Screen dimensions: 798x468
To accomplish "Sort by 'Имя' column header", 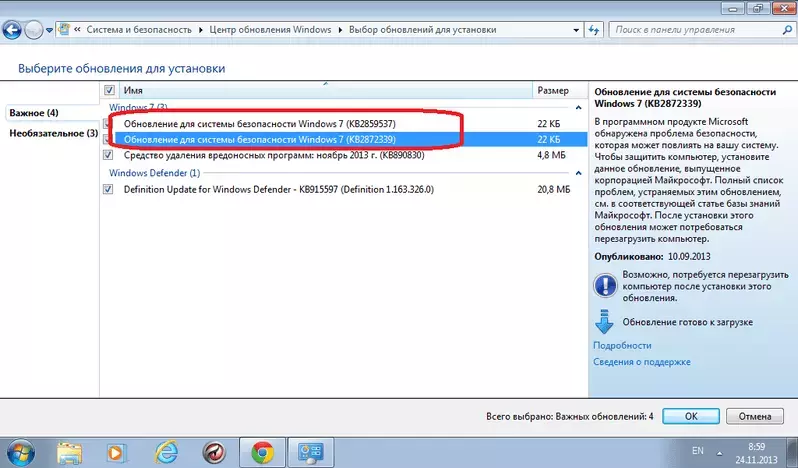I will click(326, 90).
